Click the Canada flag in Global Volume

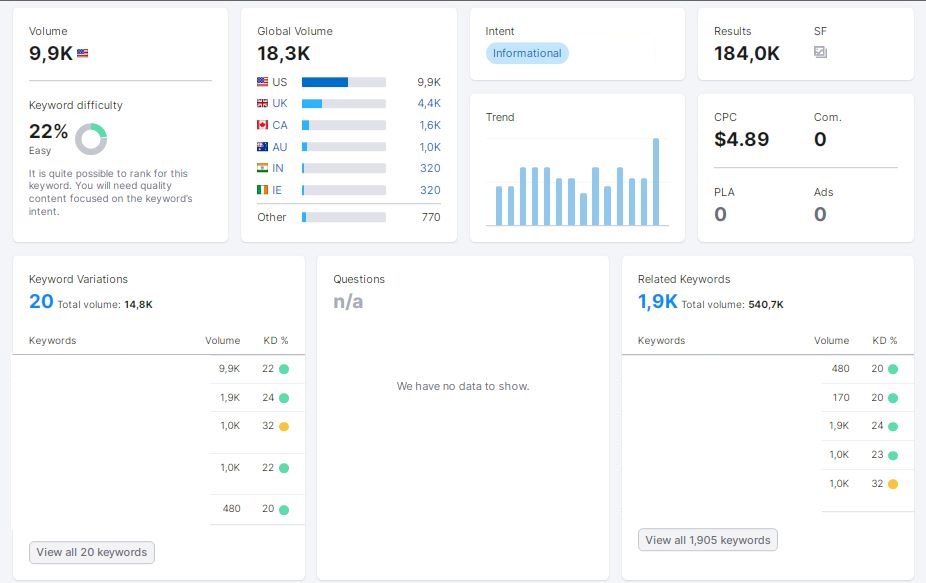(x=262, y=125)
